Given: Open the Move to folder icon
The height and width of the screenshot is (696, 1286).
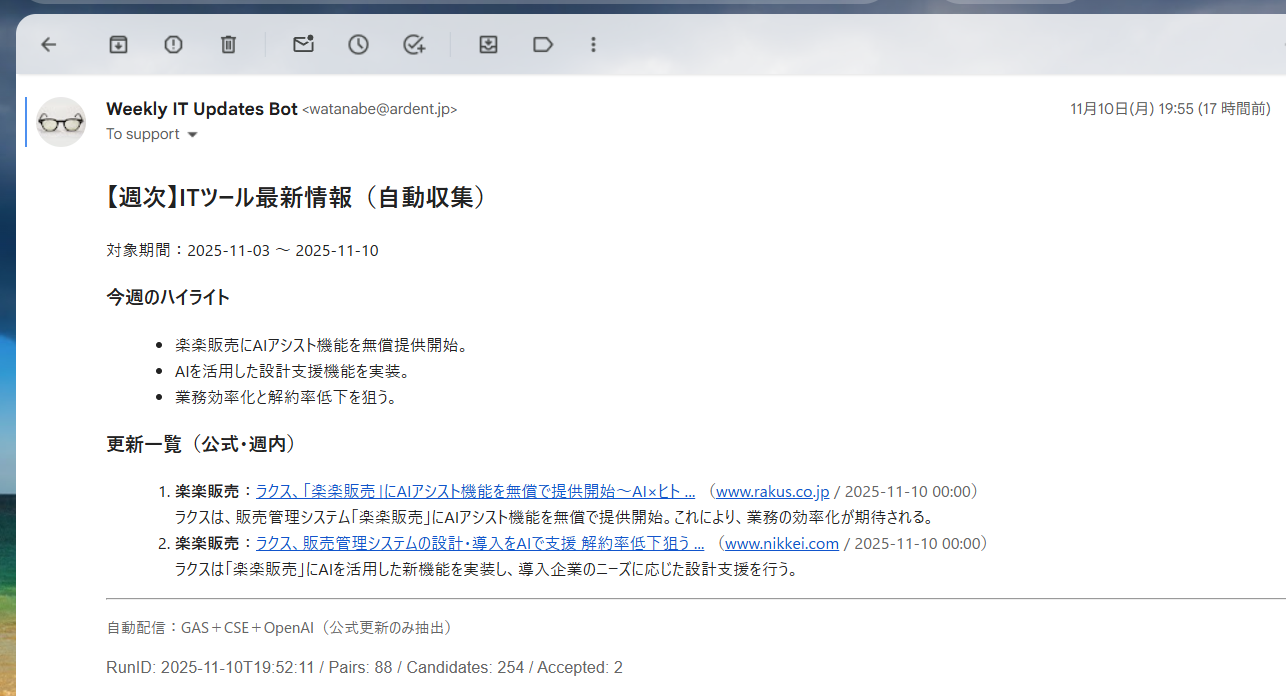Looking at the screenshot, I should pyautogui.click(x=488, y=44).
